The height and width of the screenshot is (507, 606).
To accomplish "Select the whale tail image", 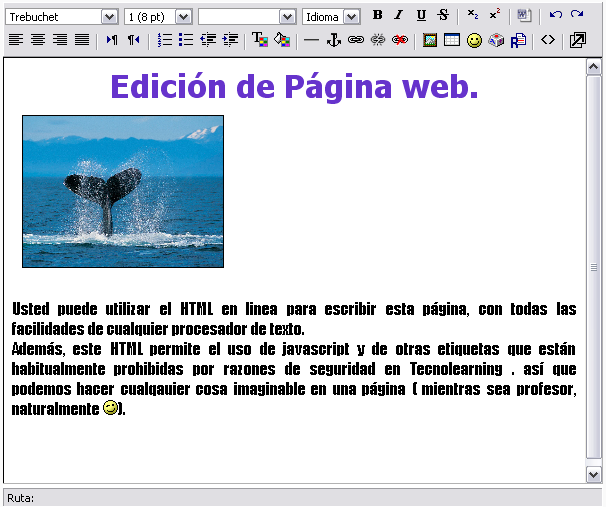I will point(123,191).
